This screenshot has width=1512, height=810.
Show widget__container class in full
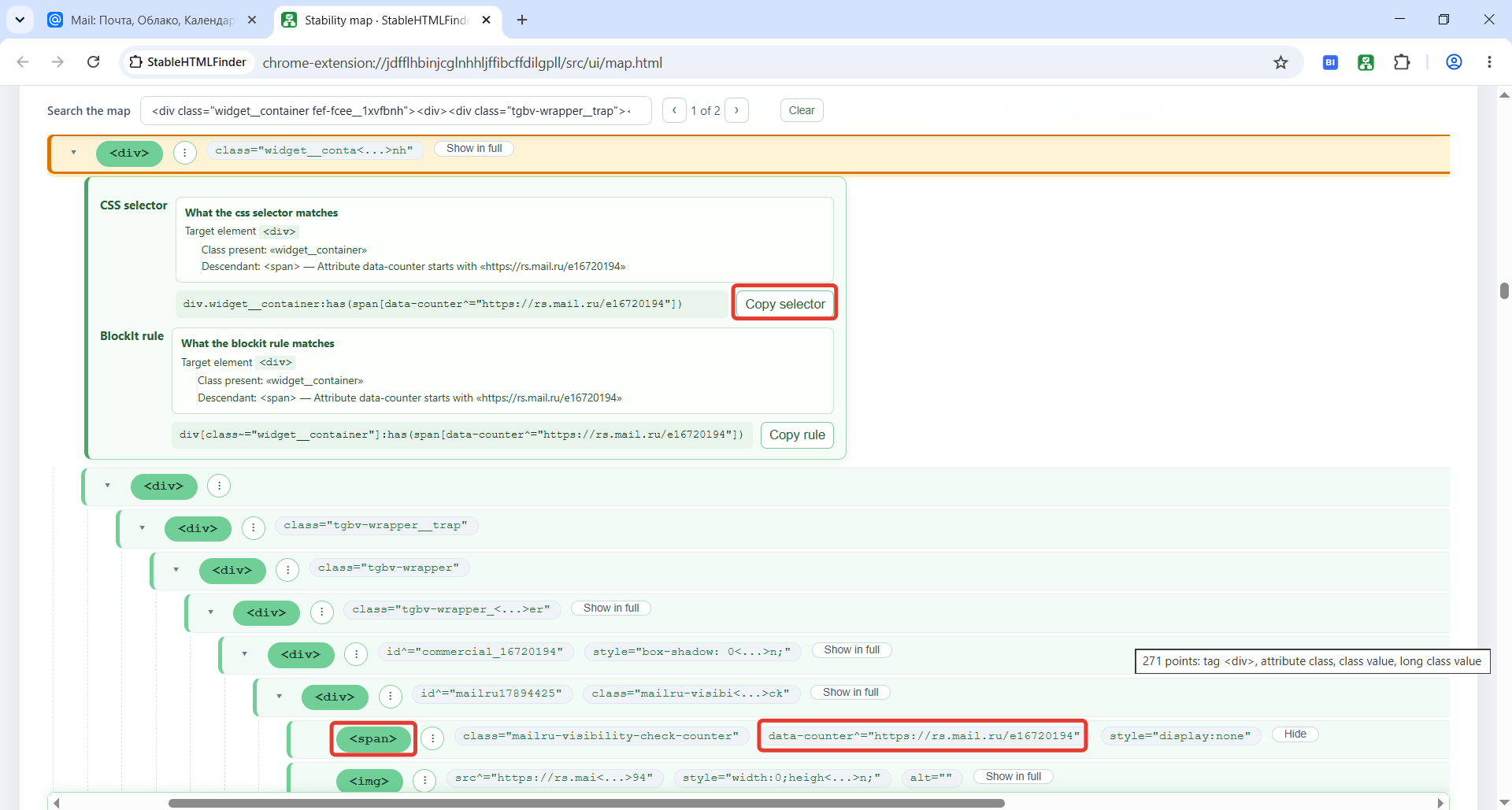(x=474, y=149)
